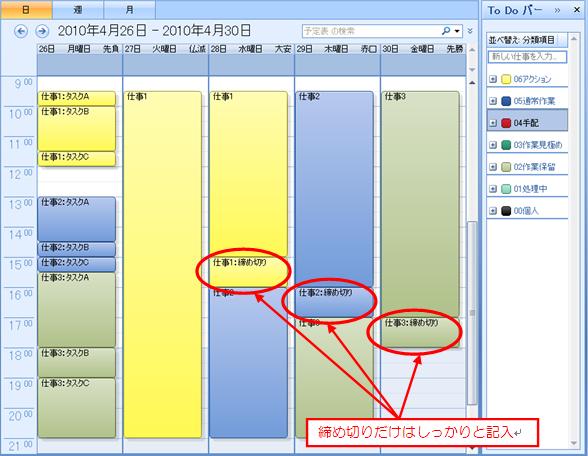
Task: Switch to the 月 month view tab
Action: pyautogui.click(x=129, y=10)
